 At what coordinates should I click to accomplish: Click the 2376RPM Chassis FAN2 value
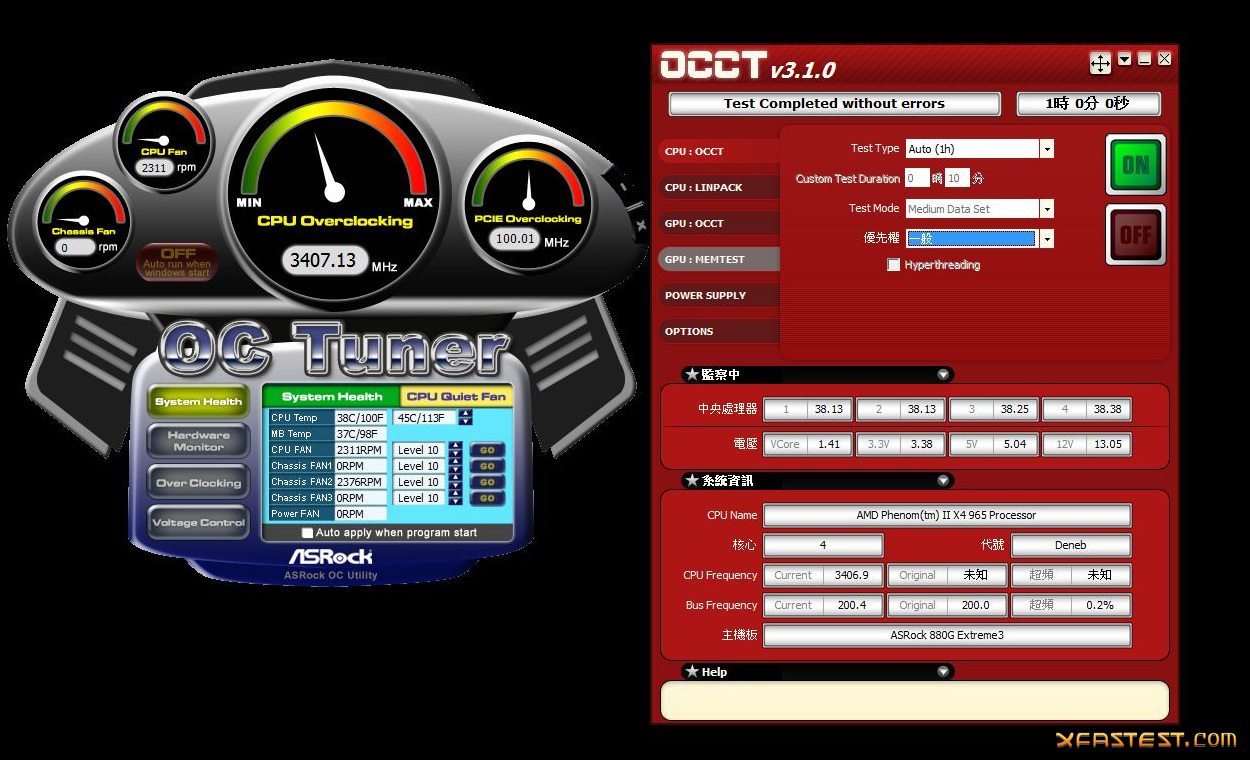point(360,482)
